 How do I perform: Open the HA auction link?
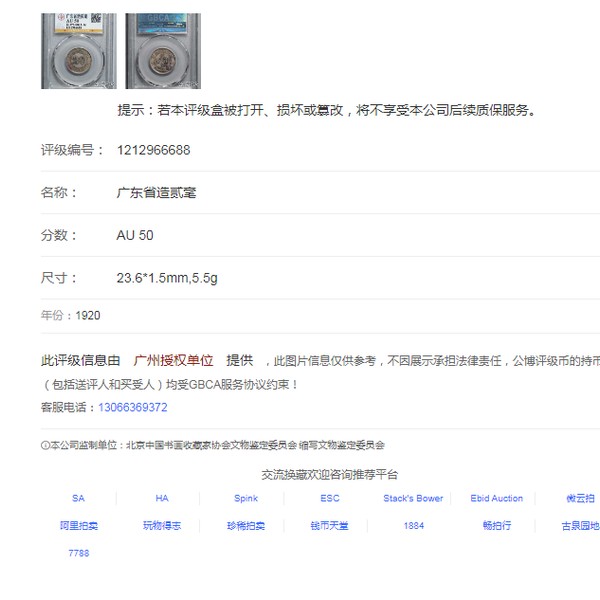162,498
